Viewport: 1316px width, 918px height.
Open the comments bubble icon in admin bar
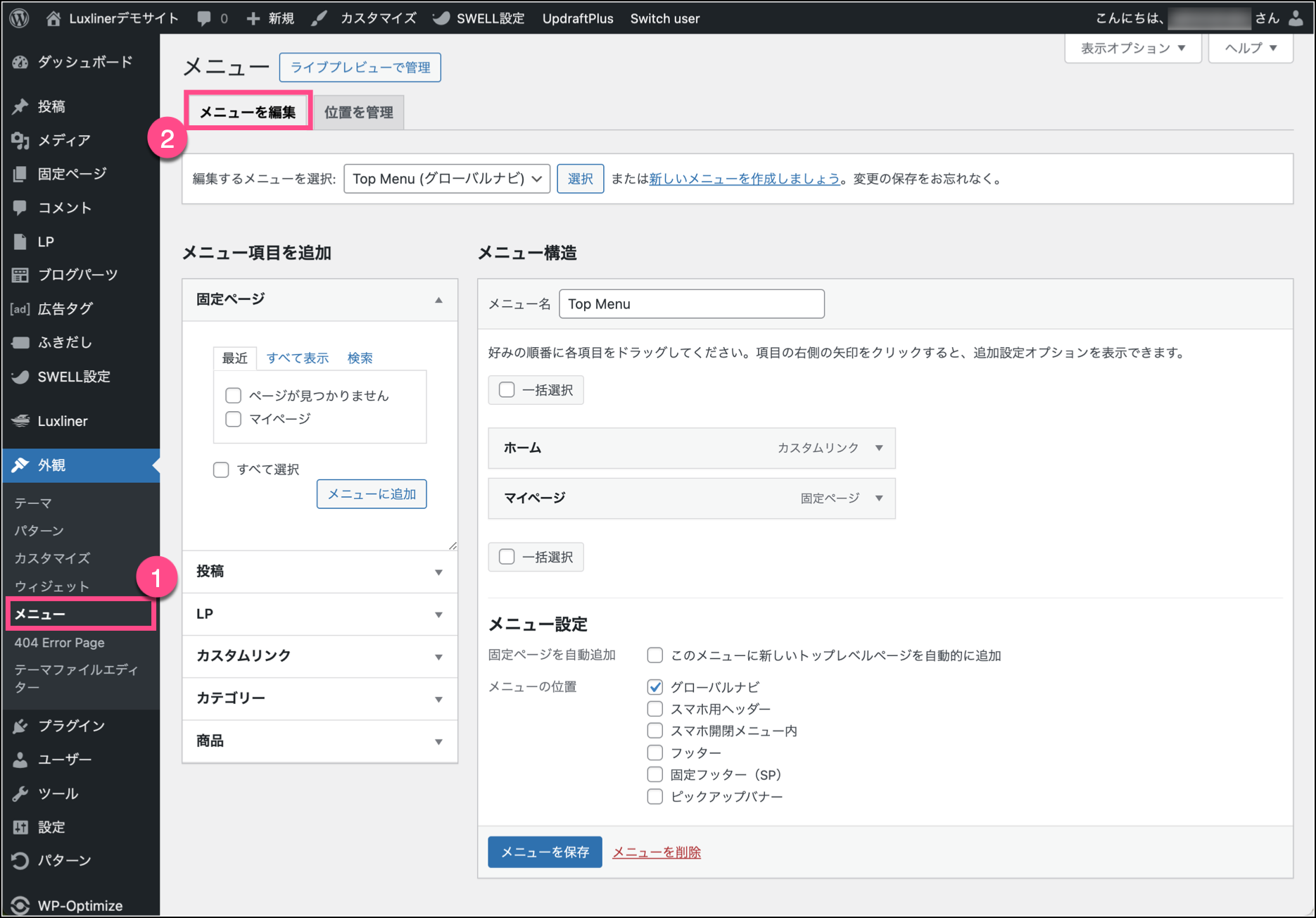tap(204, 18)
